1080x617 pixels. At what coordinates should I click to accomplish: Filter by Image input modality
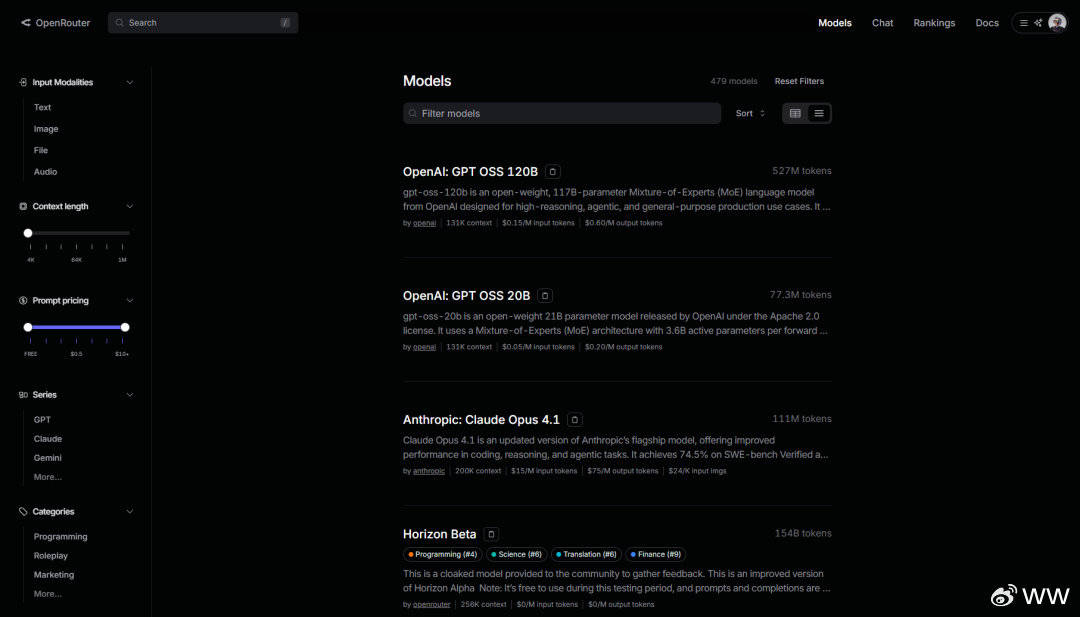46,129
